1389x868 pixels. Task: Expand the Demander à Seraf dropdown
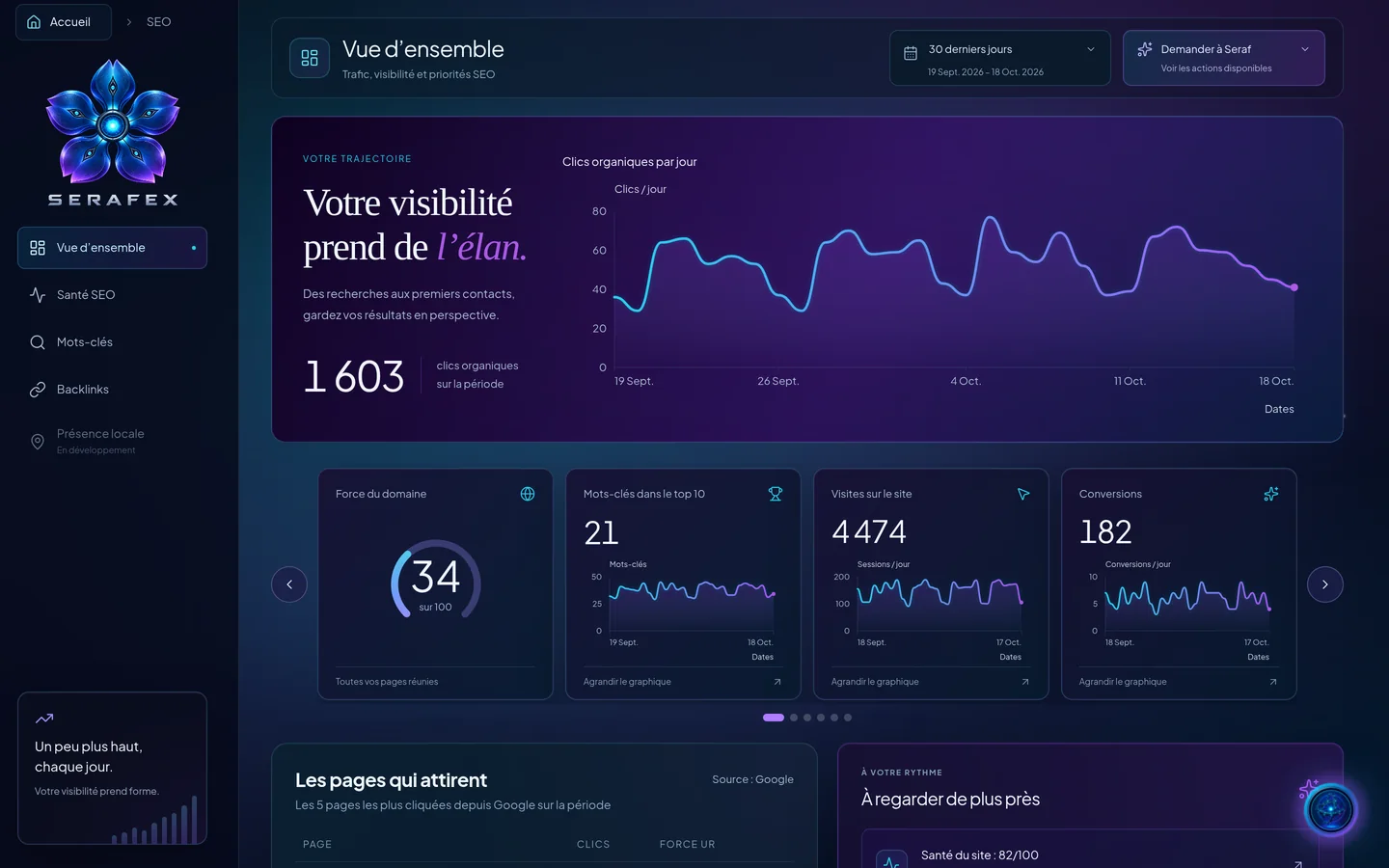(x=1224, y=58)
